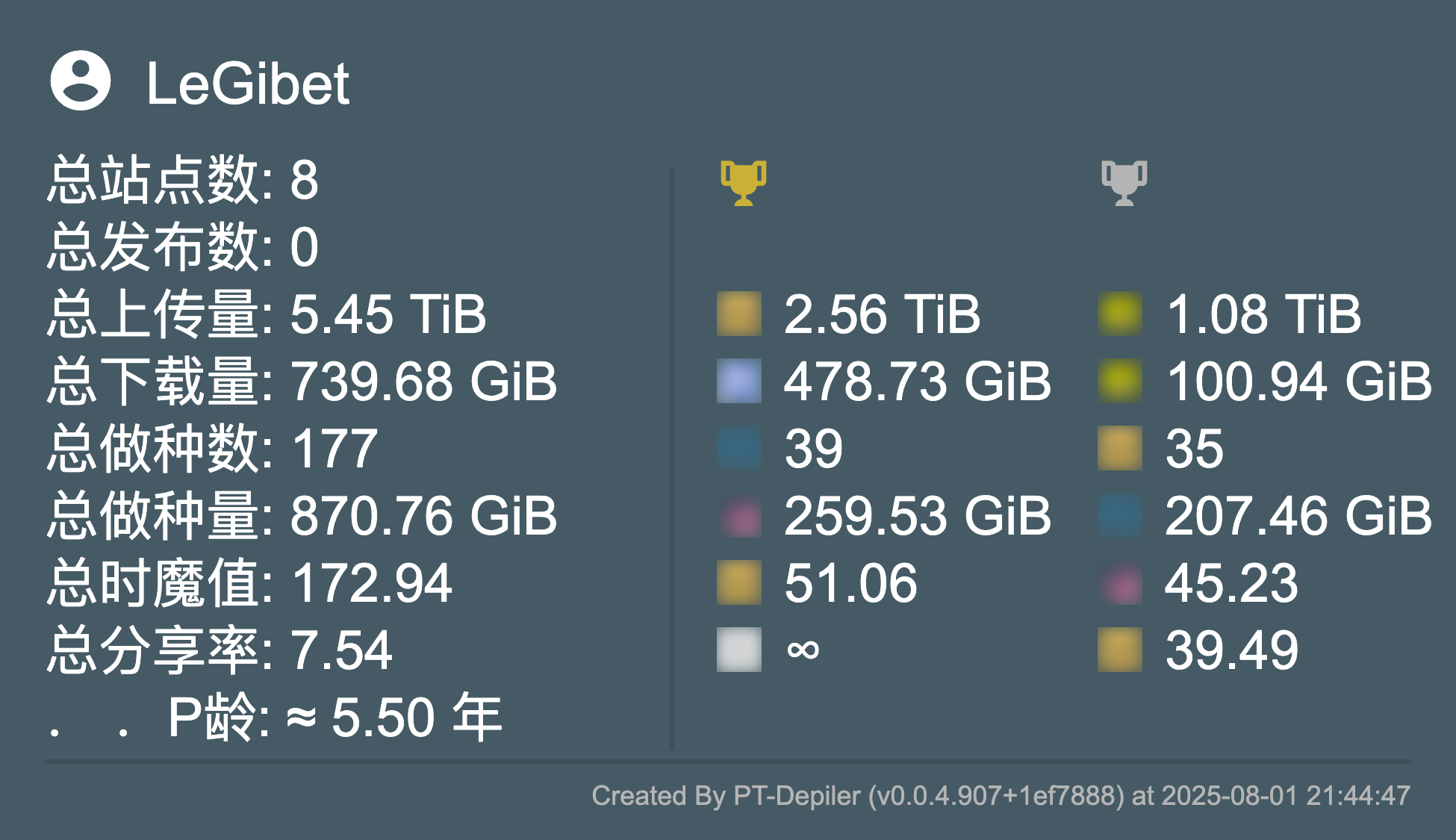Click the total share ratio value 7.54
The width and height of the screenshot is (1456, 840).
(x=341, y=650)
